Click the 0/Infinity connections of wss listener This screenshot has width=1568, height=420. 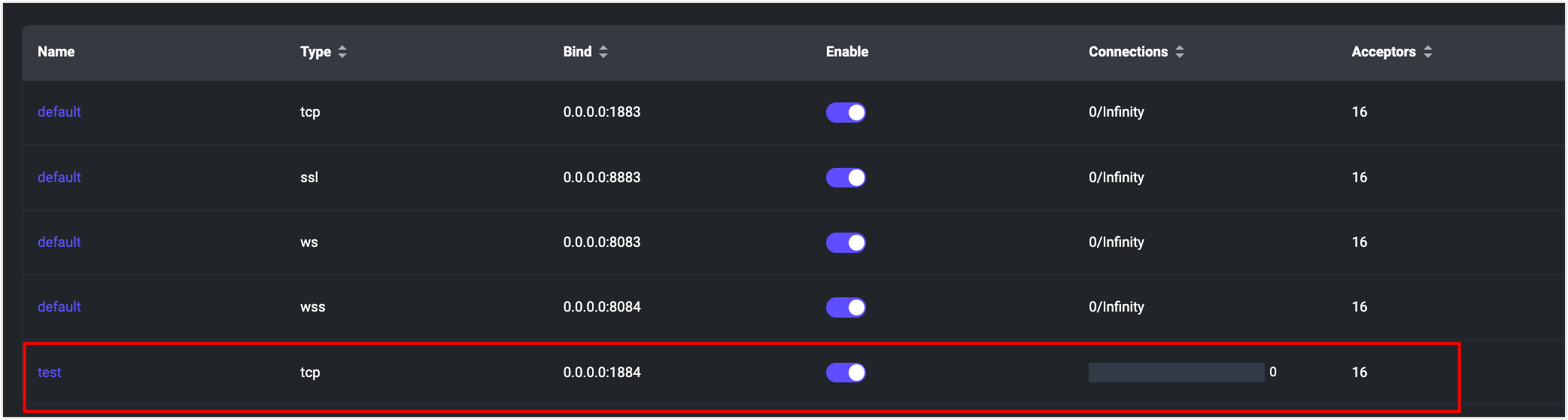[1117, 307]
